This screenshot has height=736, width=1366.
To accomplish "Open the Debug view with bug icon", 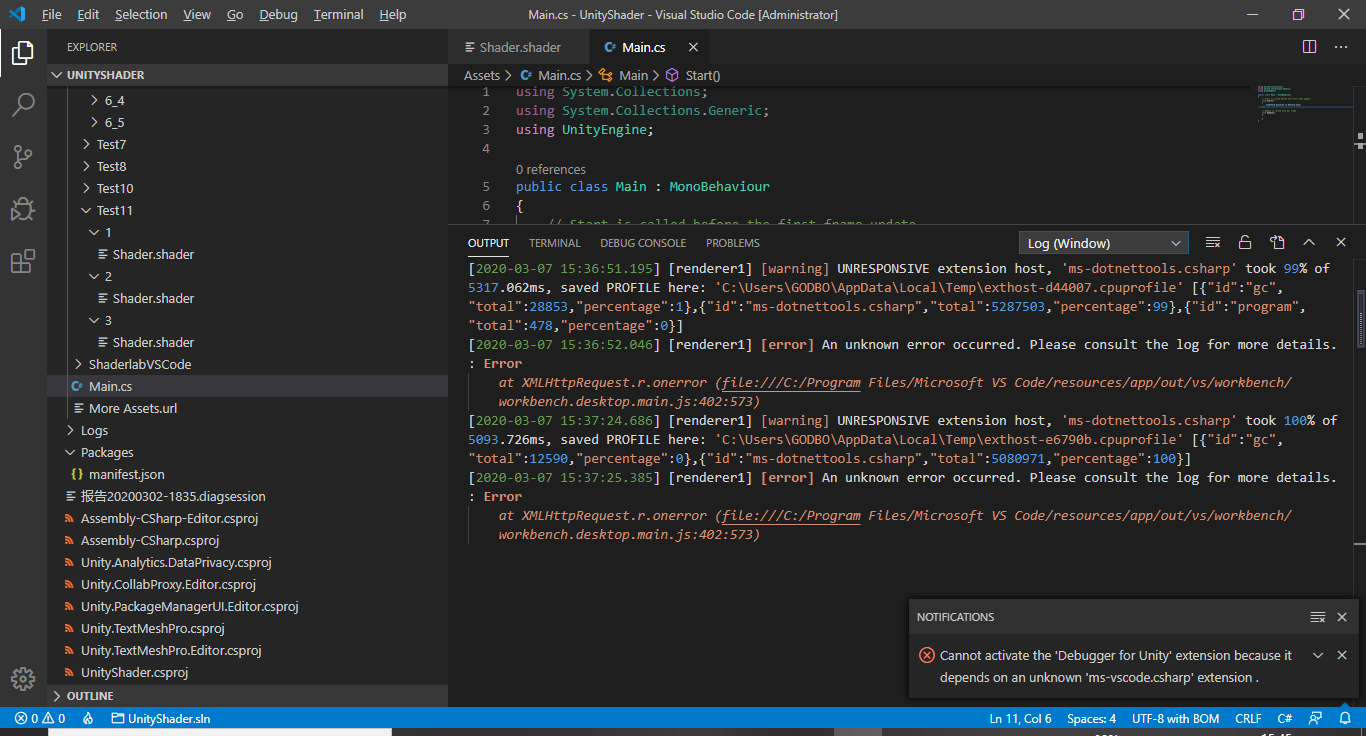I will (x=23, y=209).
